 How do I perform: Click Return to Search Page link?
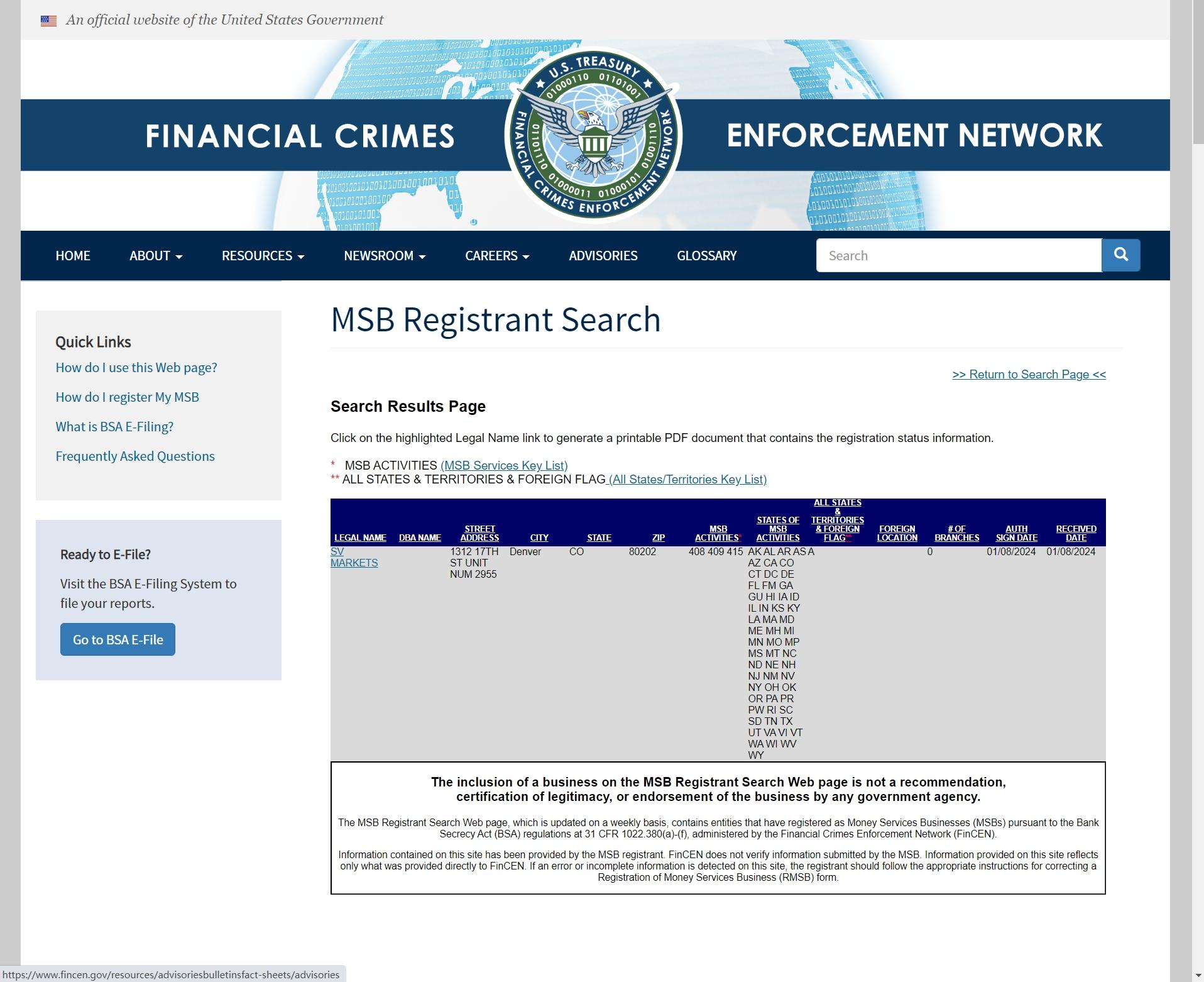coord(1029,375)
